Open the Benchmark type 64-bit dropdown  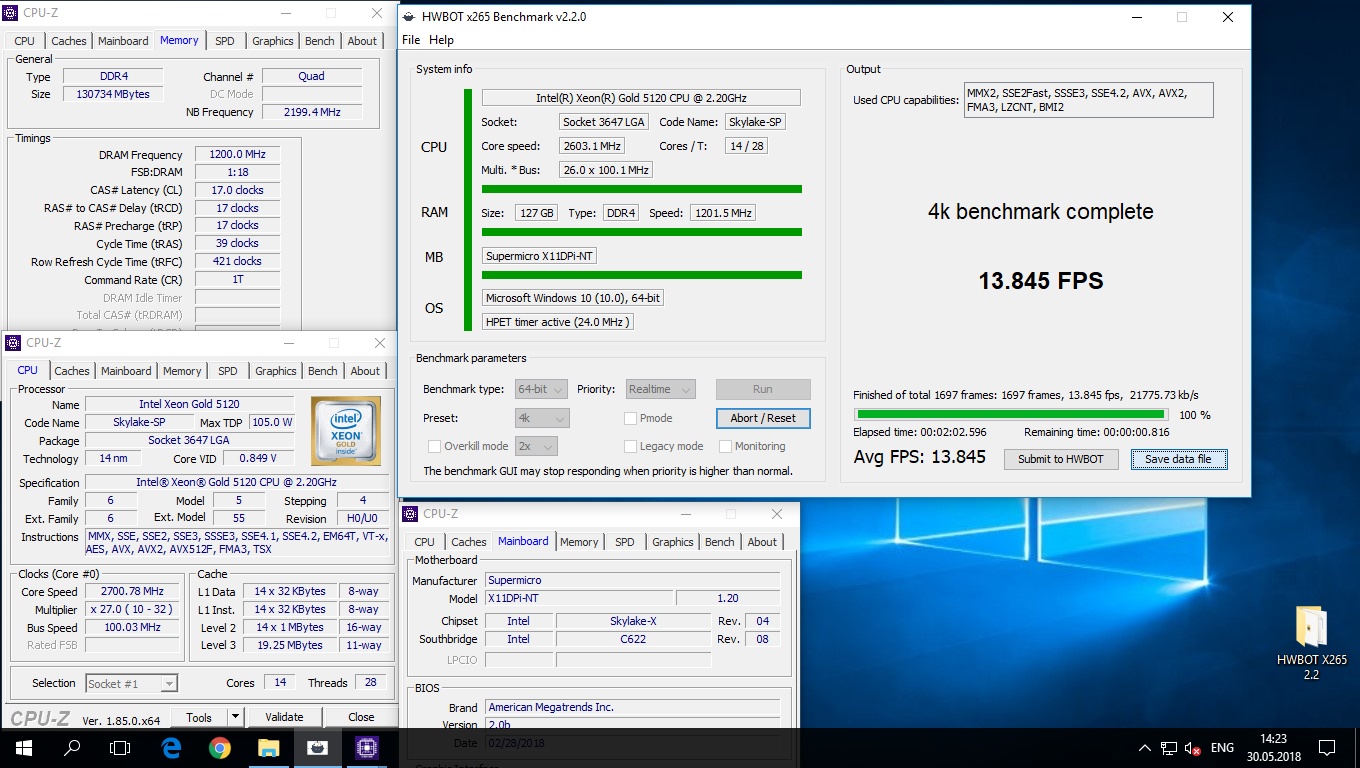(x=542, y=389)
